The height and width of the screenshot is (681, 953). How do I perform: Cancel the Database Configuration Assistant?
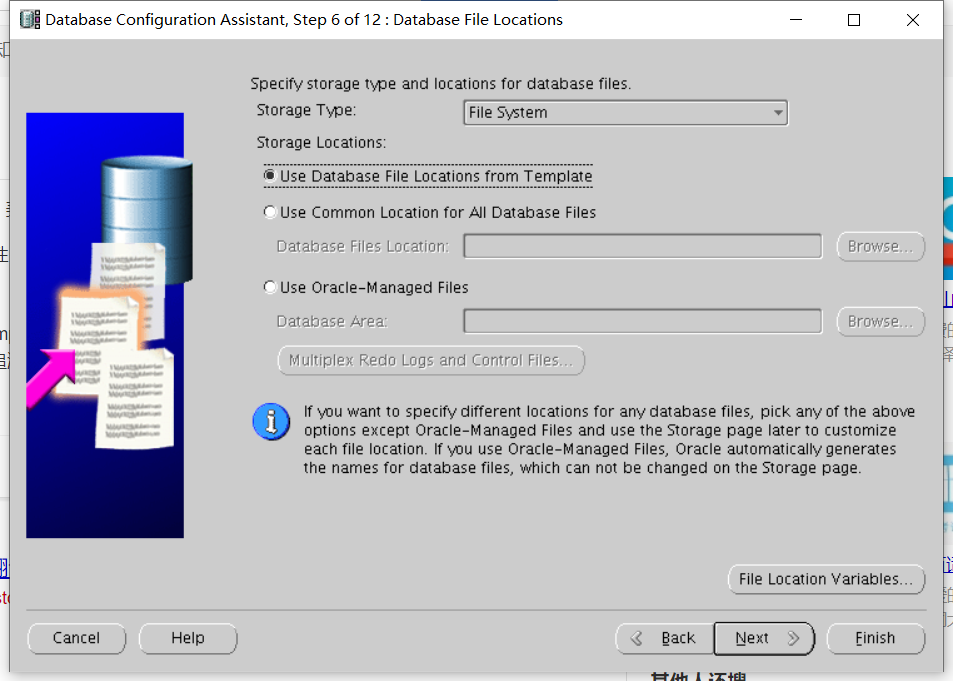(77, 638)
